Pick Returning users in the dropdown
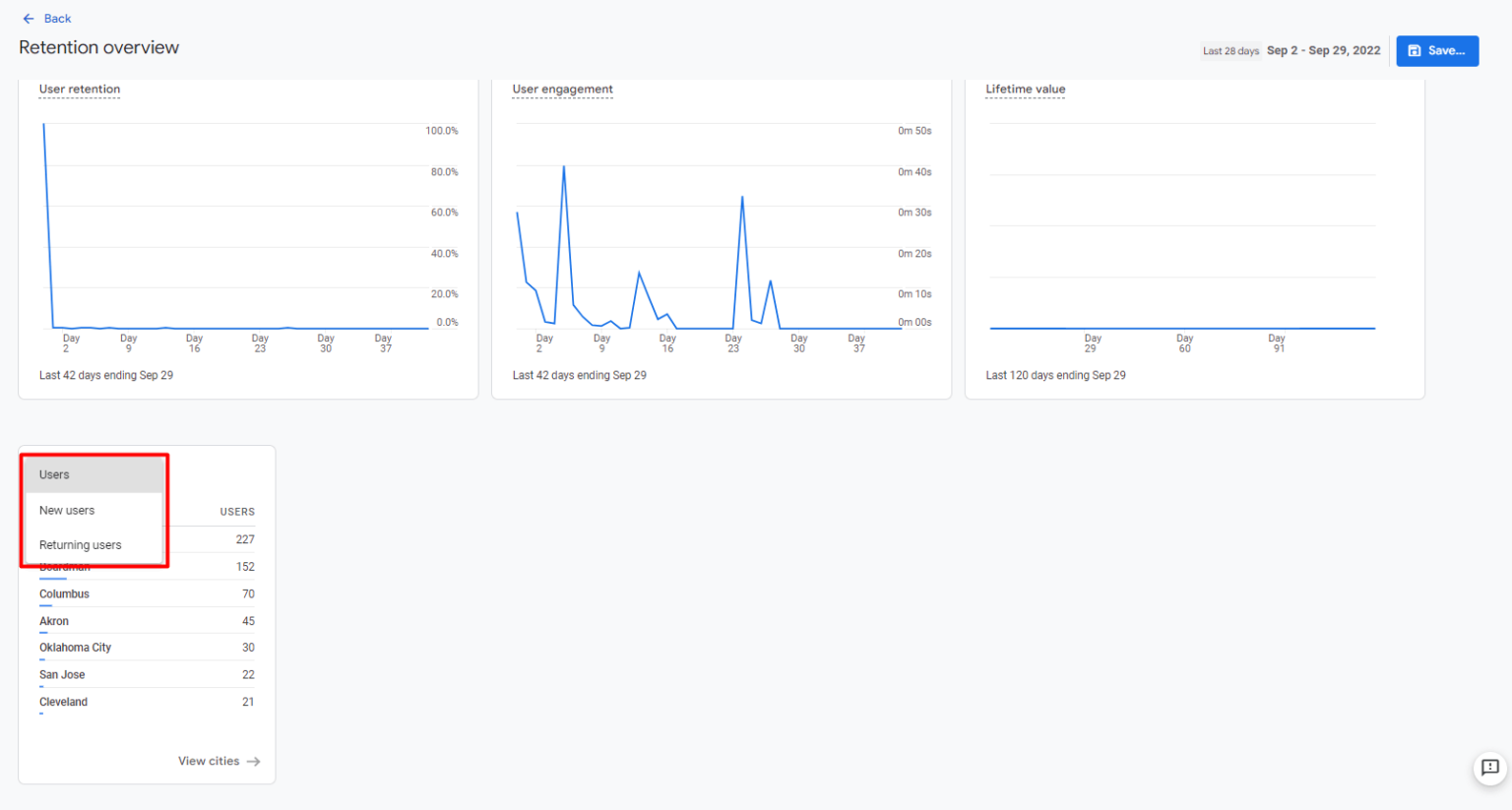 (x=94, y=545)
